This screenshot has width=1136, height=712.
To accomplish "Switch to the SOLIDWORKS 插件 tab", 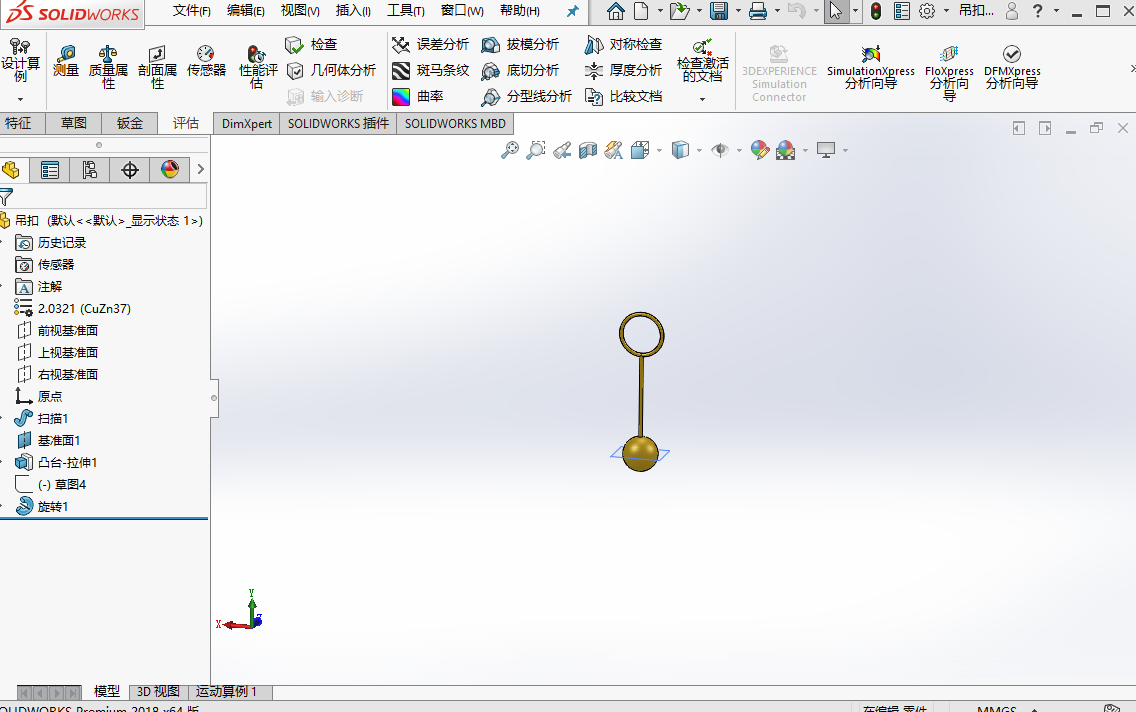I will point(338,124).
